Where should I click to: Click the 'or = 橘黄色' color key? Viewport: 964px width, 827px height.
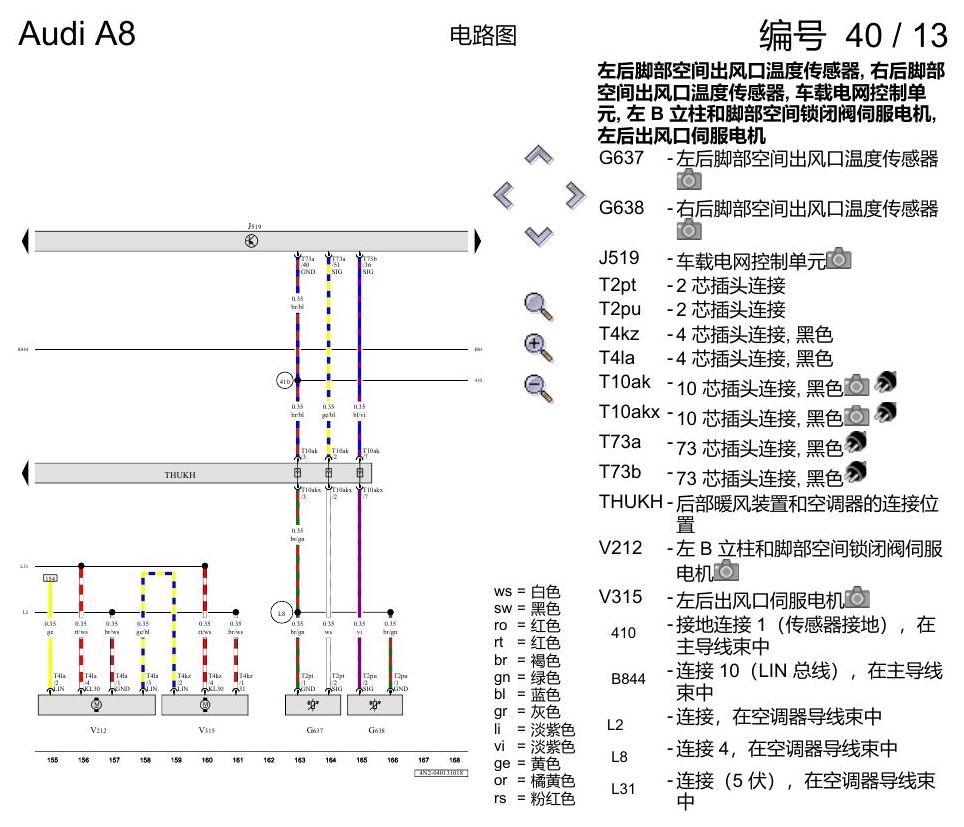click(534, 781)
